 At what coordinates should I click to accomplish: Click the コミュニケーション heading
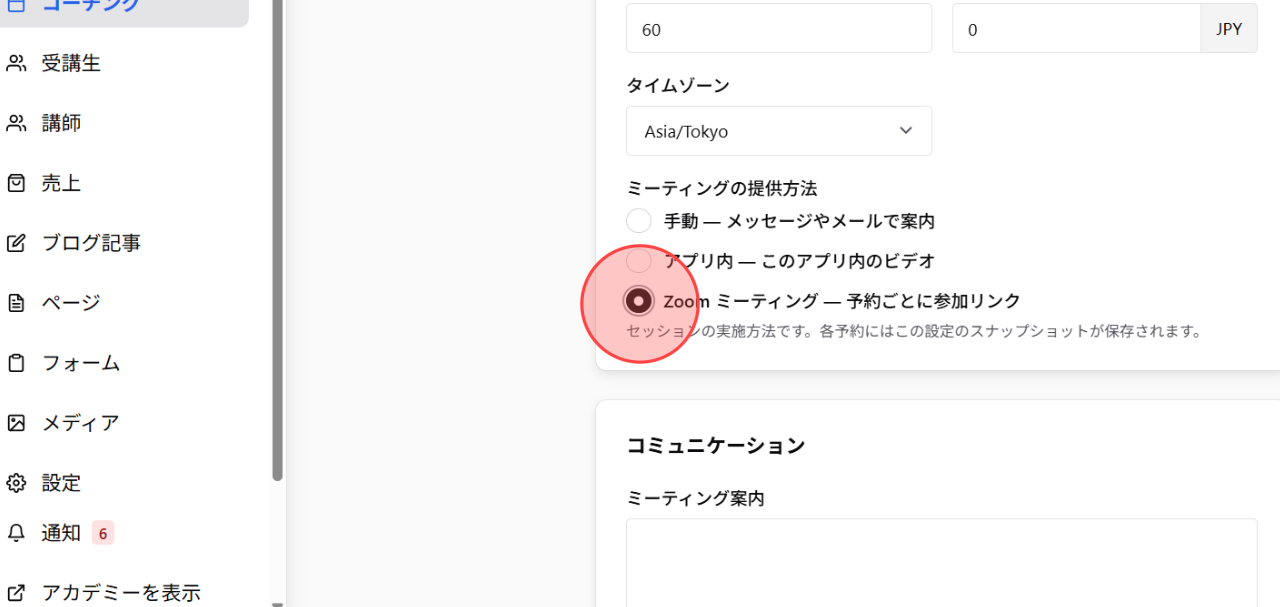click(x=716, y=446)
